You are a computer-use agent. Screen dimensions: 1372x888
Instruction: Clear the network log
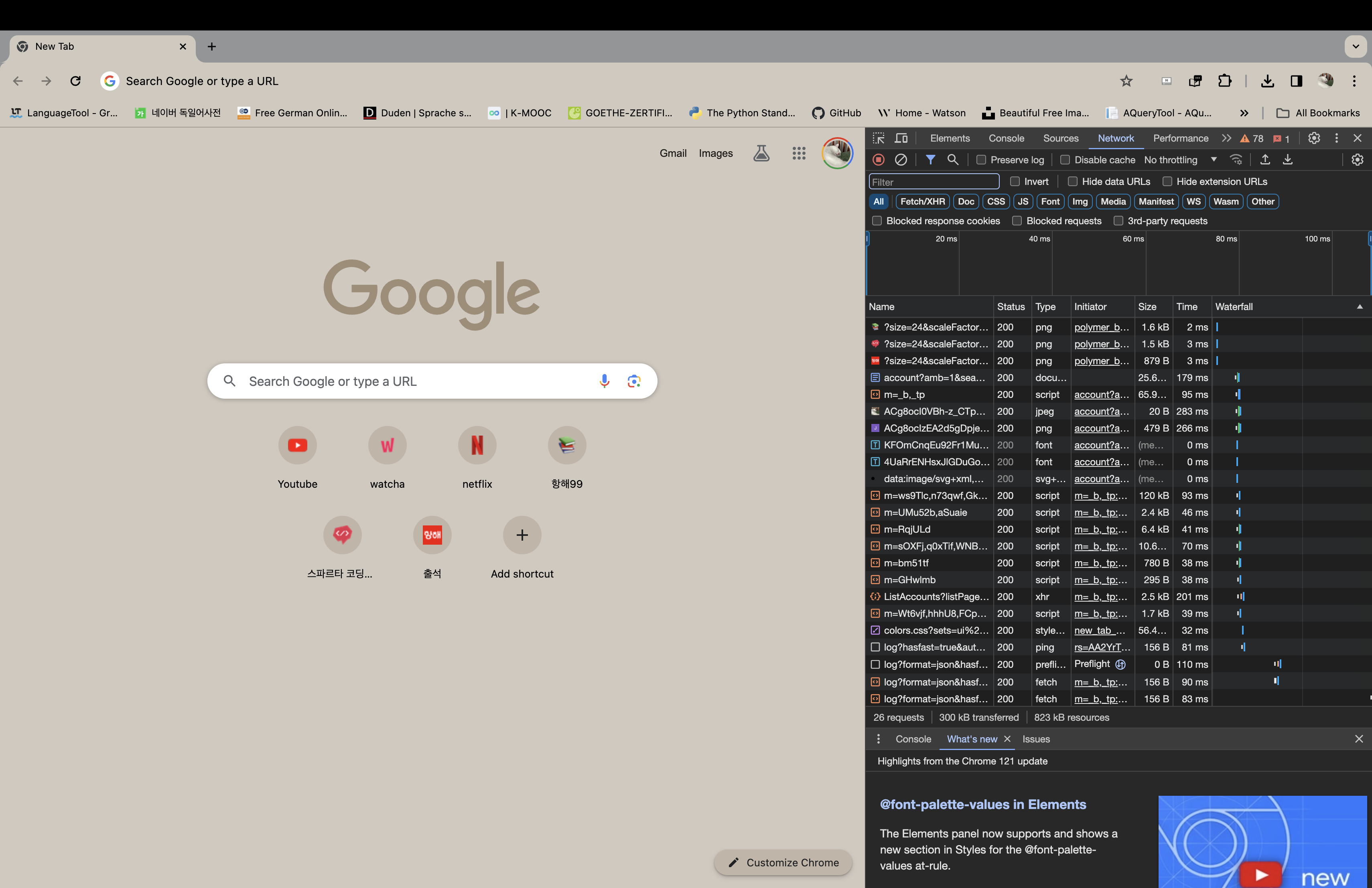[x=901, y=160]
